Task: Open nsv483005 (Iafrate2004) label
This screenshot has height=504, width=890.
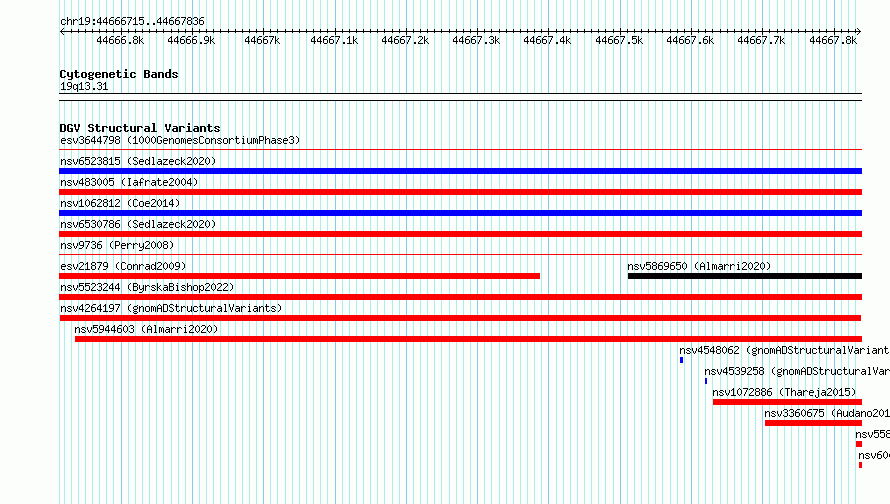Action: pyautogui.click(x=129, y=182)
